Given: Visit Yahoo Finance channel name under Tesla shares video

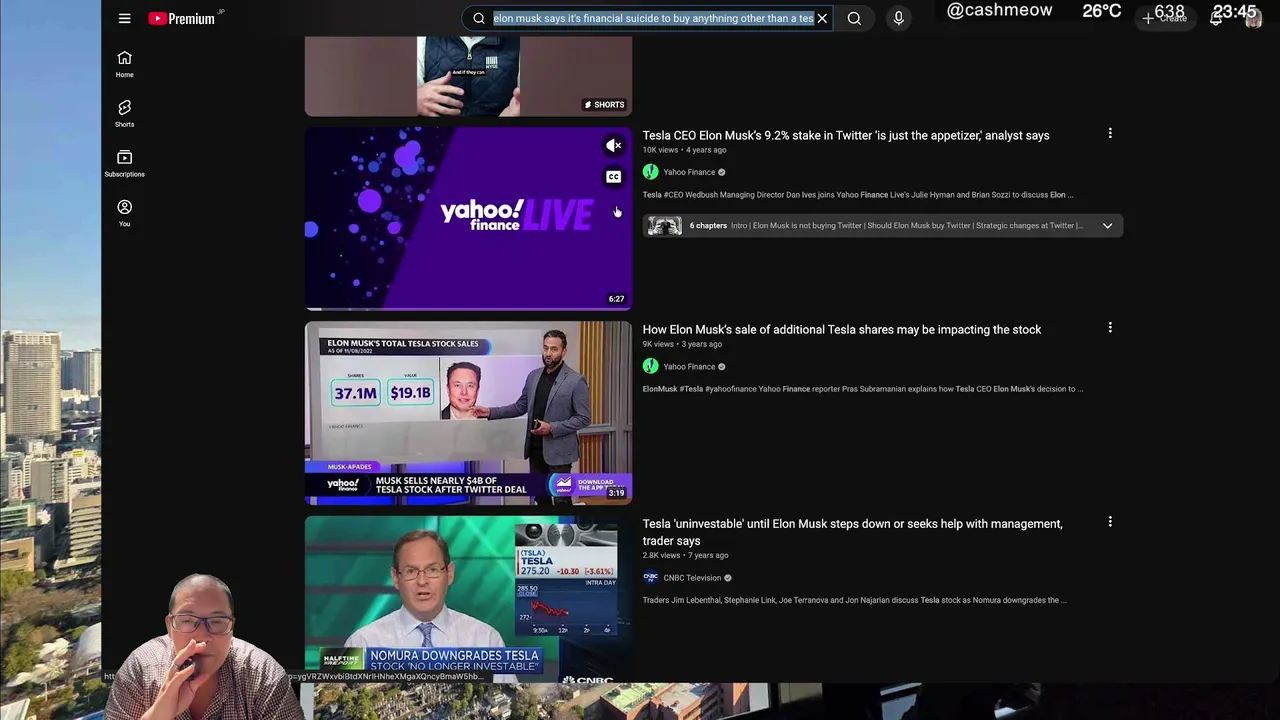Looking at the screenshot, I should (x=689, y=366).
